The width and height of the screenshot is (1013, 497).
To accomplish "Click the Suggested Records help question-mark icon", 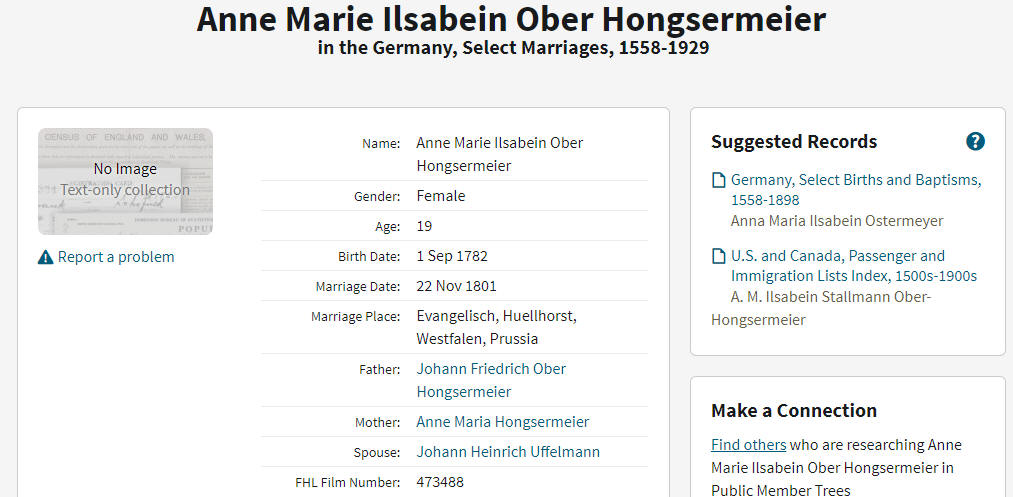I will click(976, 142).
